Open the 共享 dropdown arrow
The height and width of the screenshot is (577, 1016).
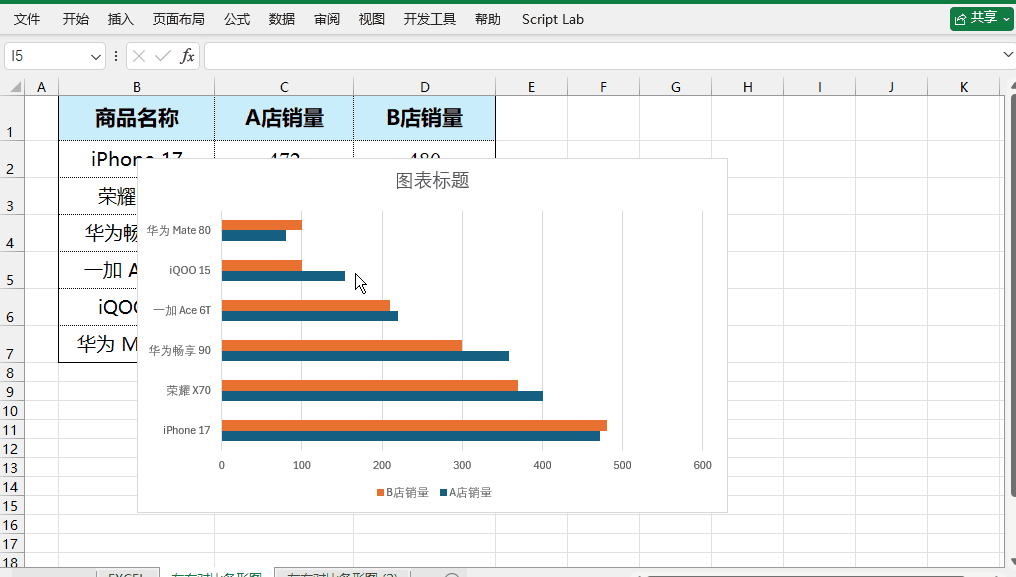(1006, 19)
